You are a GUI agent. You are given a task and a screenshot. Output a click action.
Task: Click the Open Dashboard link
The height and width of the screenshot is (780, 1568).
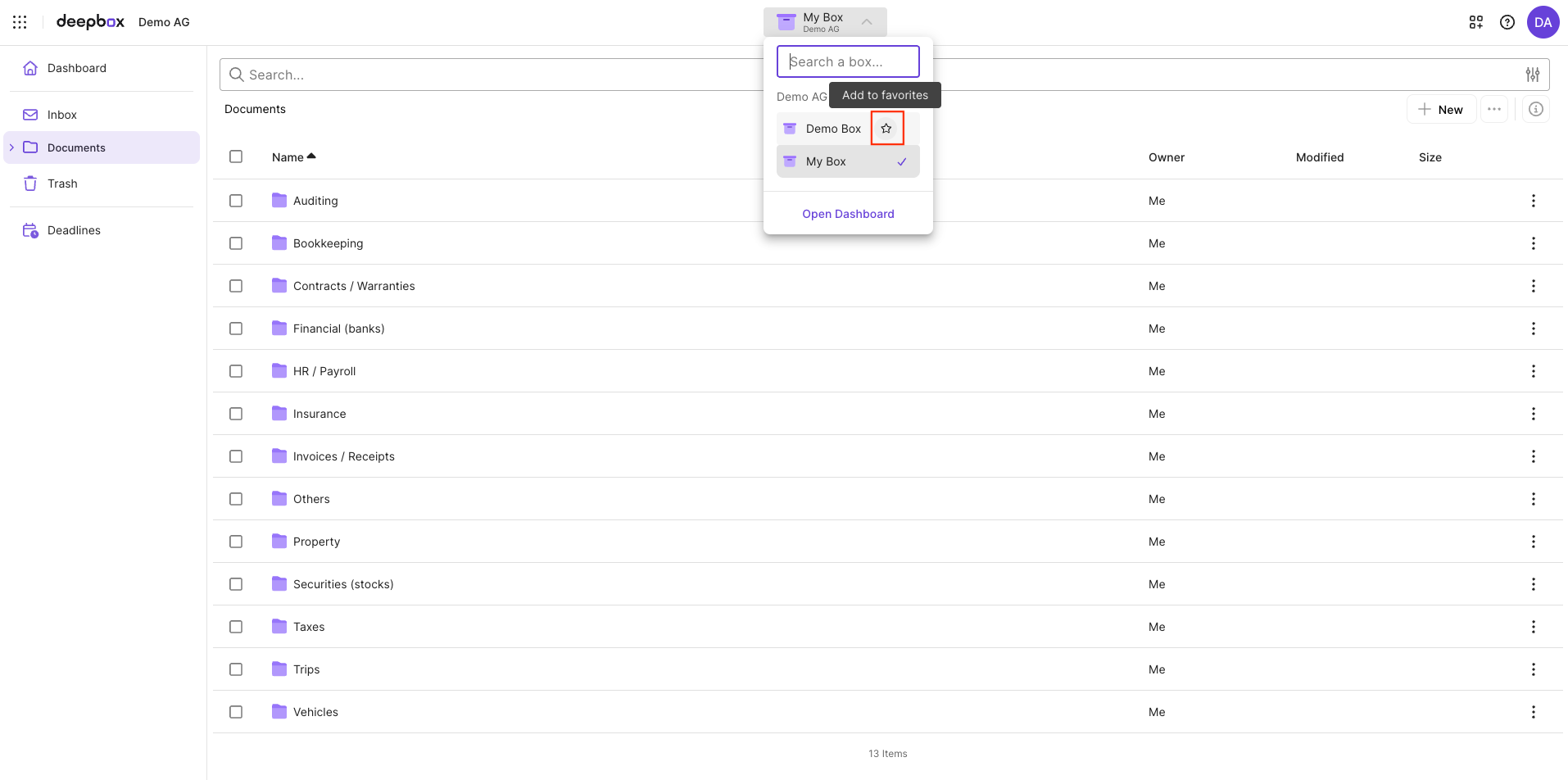click(x=848, y=214)
